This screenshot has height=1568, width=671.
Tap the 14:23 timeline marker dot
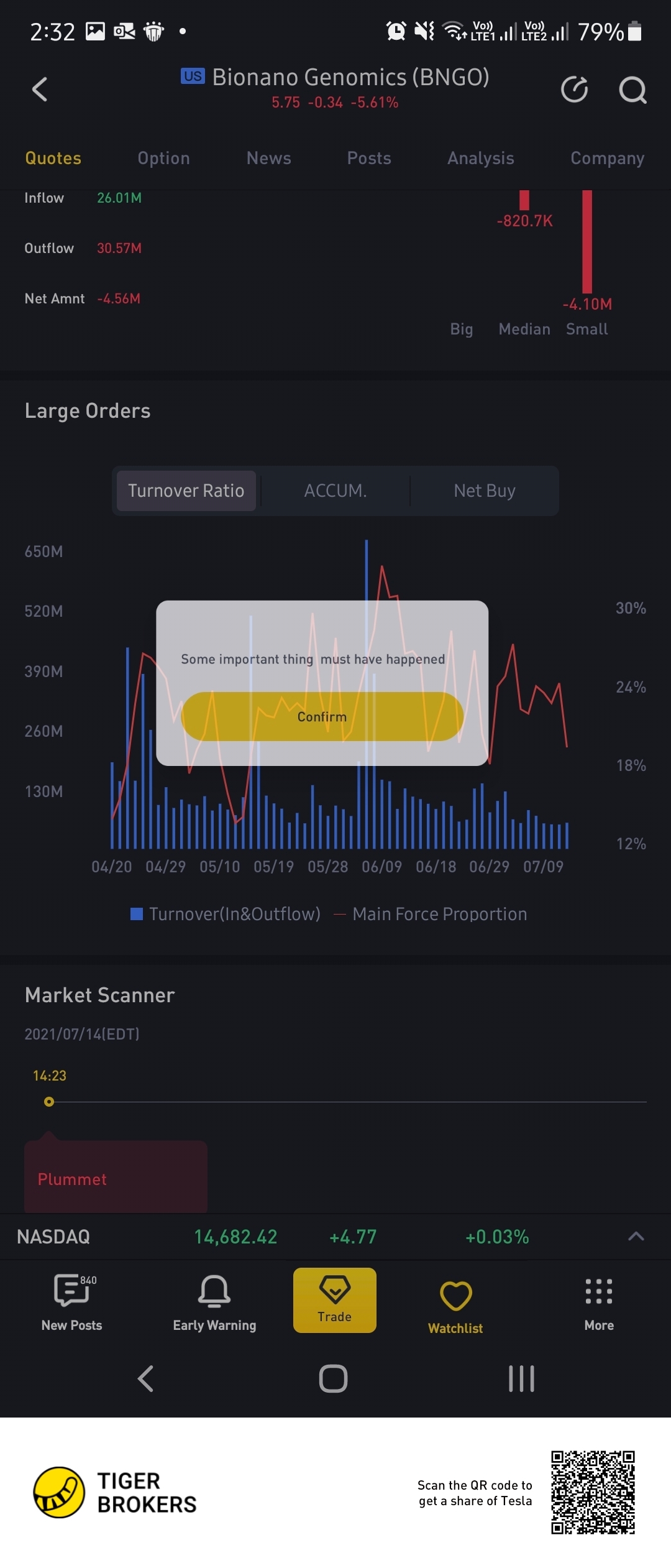tap(49, 1102)
